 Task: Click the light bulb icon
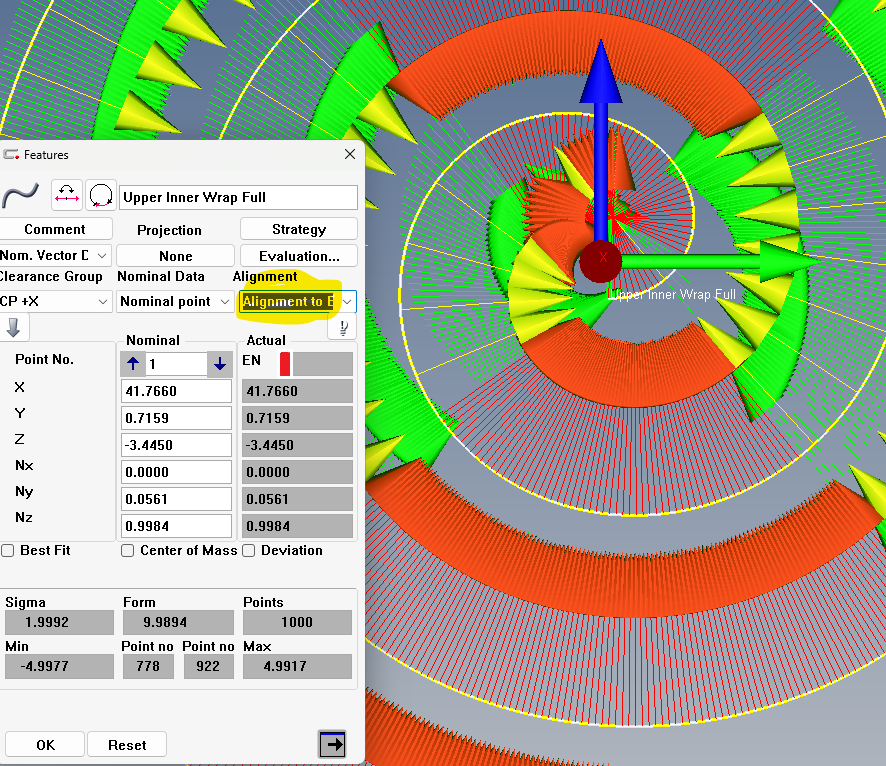(343, 328)
